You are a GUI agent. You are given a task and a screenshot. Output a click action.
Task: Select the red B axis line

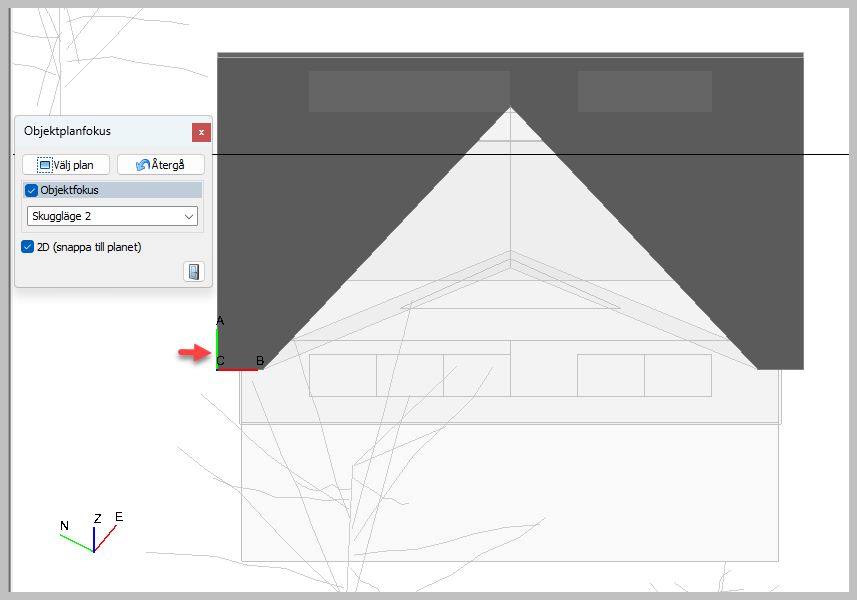point(238,370)
